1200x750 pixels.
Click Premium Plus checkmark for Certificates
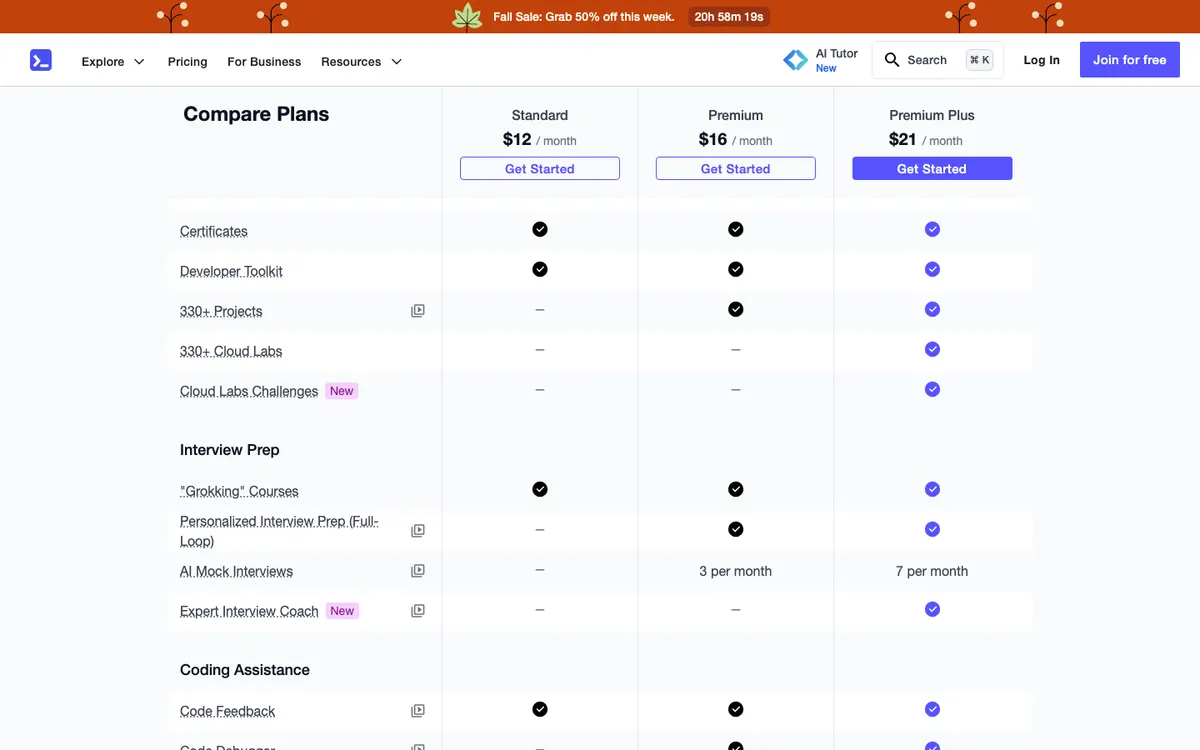[x=932, y=229]
